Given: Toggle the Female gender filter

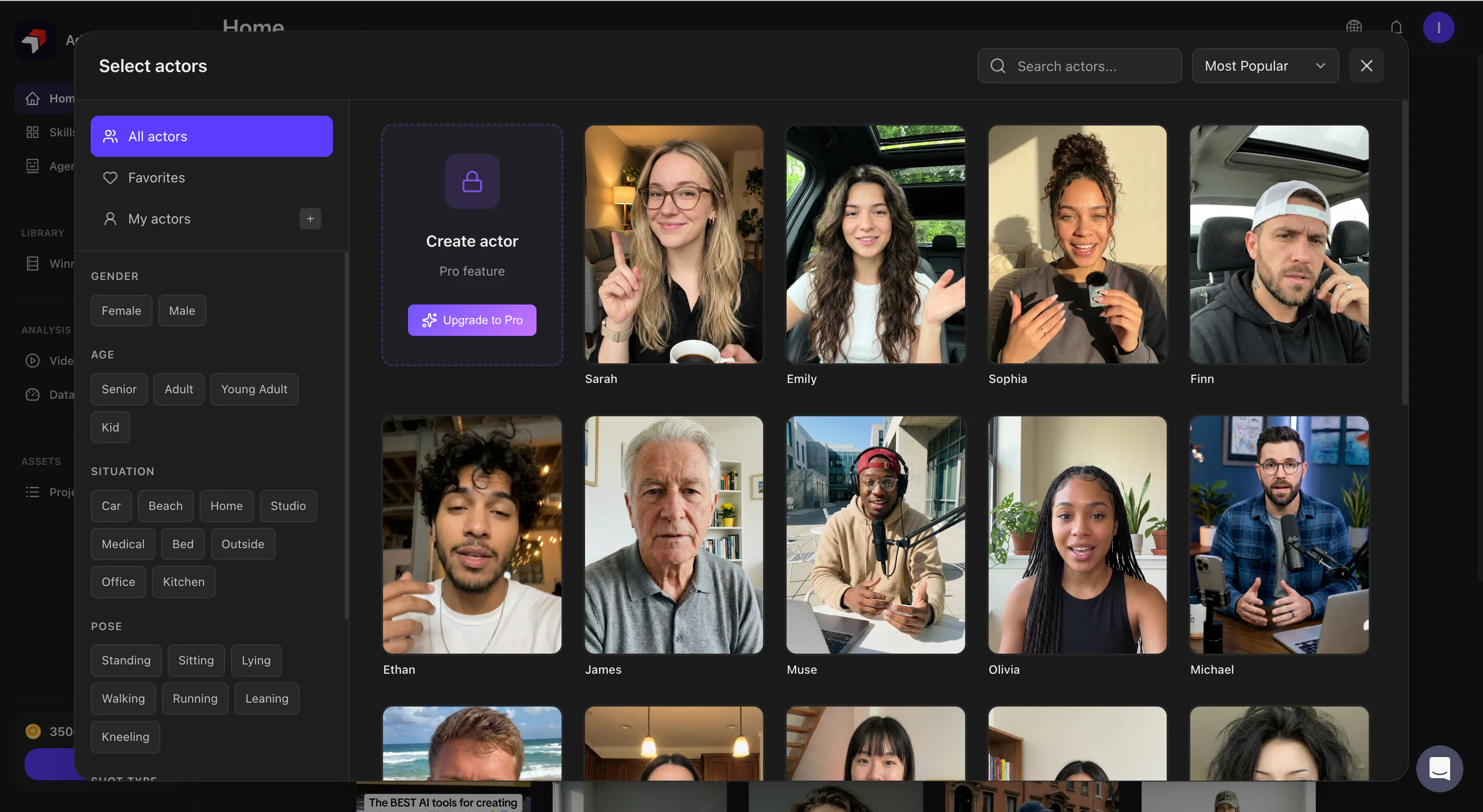Looking at the screenshot, I should pos(122,311).
